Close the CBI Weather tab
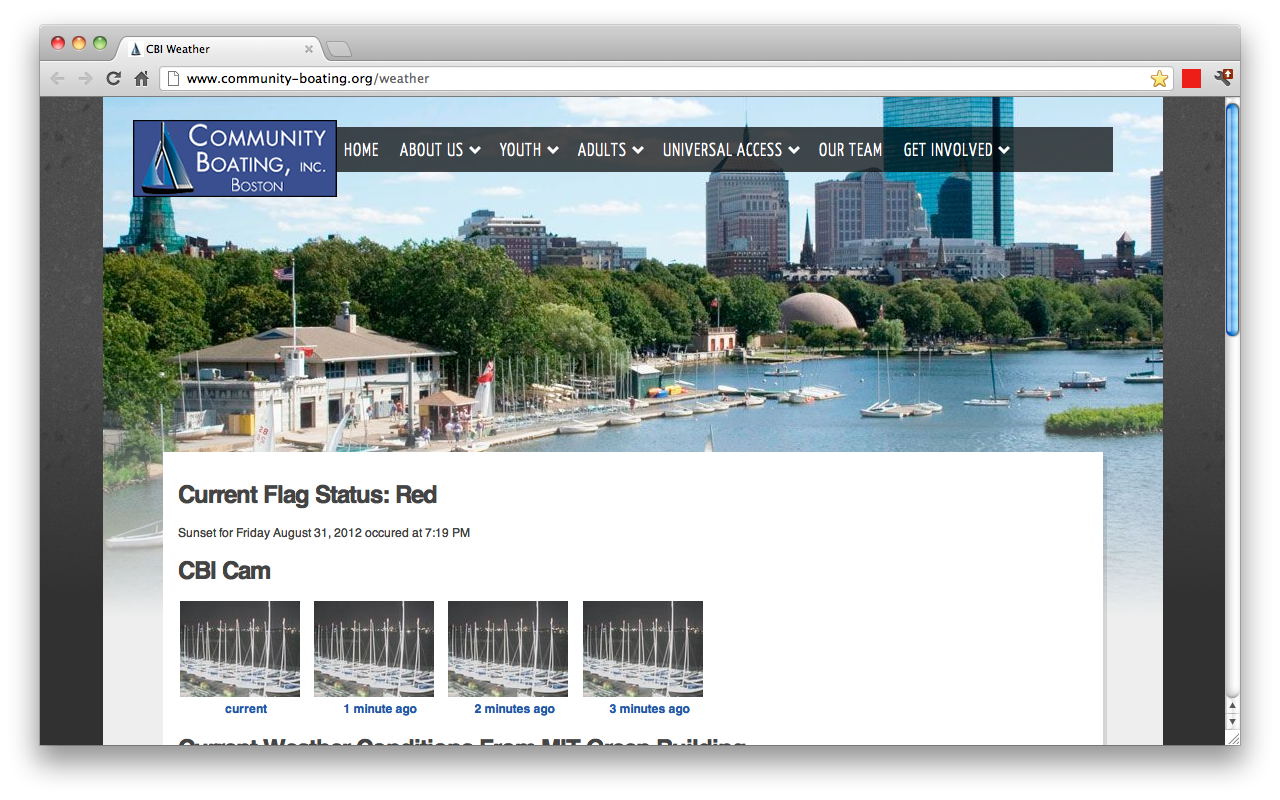This screenshot has height=800, width=1280. [309, 49]
